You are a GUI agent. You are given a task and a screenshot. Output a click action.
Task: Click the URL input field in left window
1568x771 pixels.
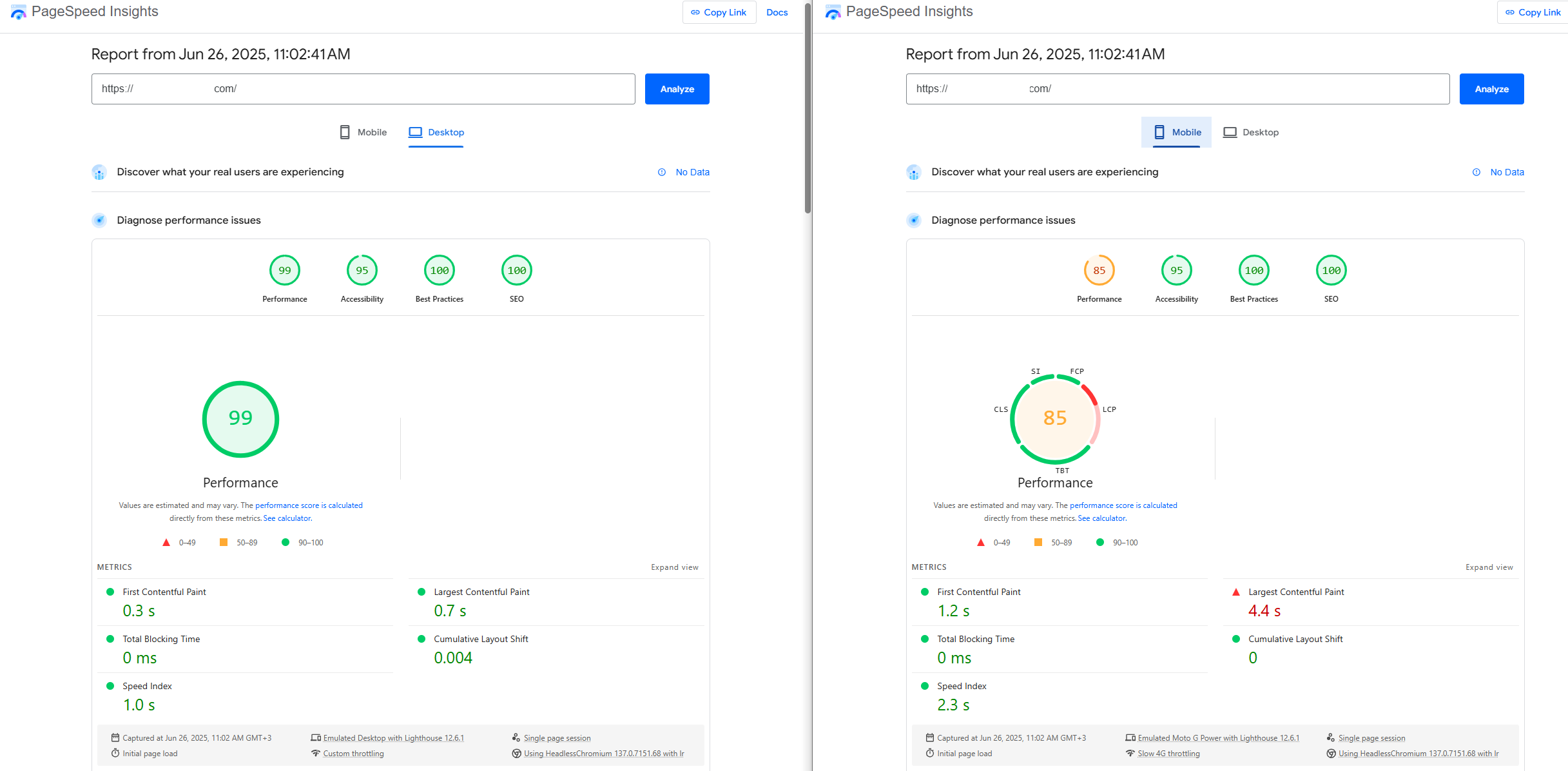click(363, 89)
